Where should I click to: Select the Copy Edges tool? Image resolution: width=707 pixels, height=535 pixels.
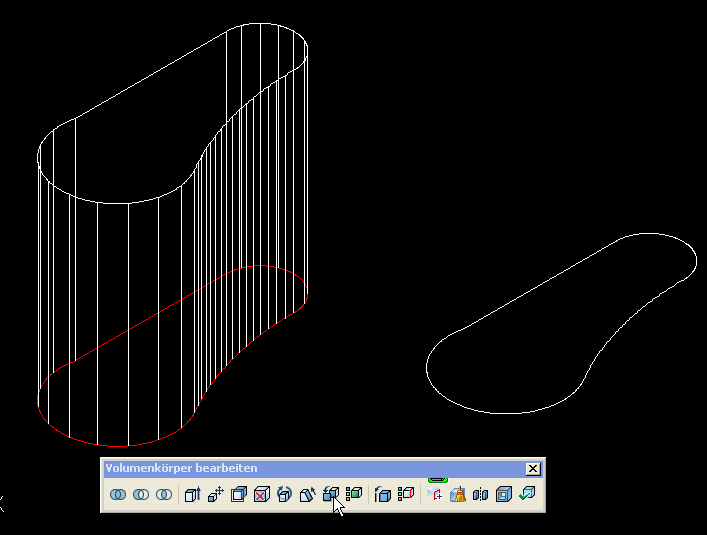tap(383, 494)
